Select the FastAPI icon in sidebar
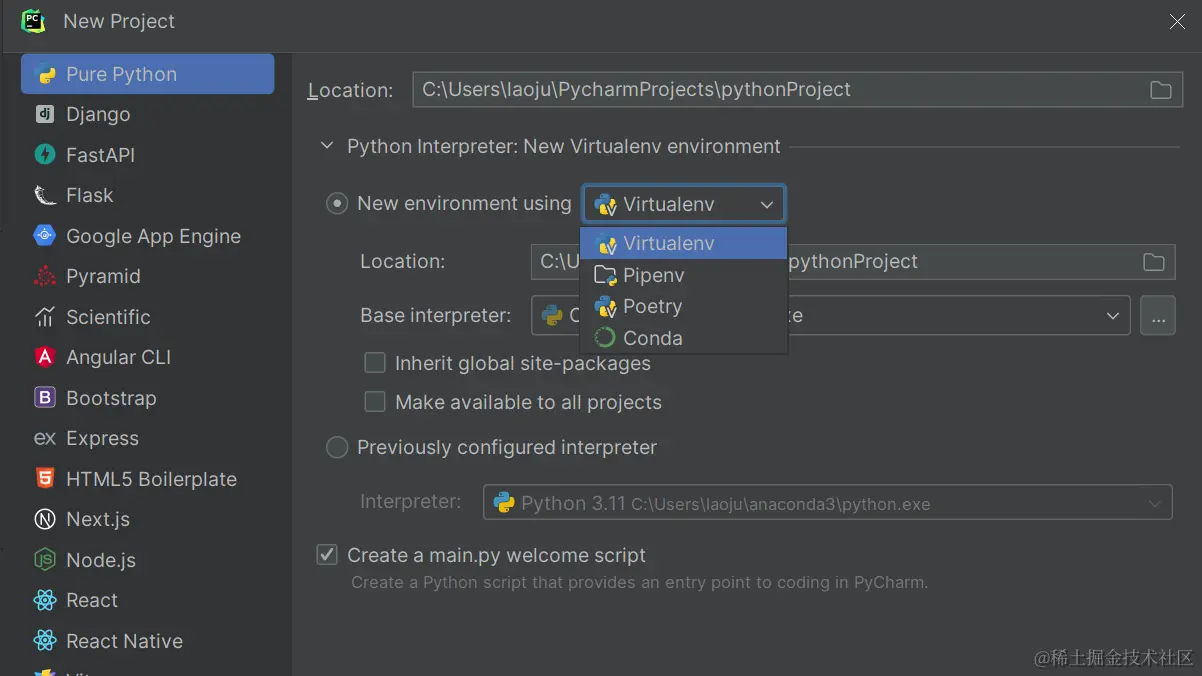The height and width of the screenshot is (676, 1202). click(x=45, y=155)
